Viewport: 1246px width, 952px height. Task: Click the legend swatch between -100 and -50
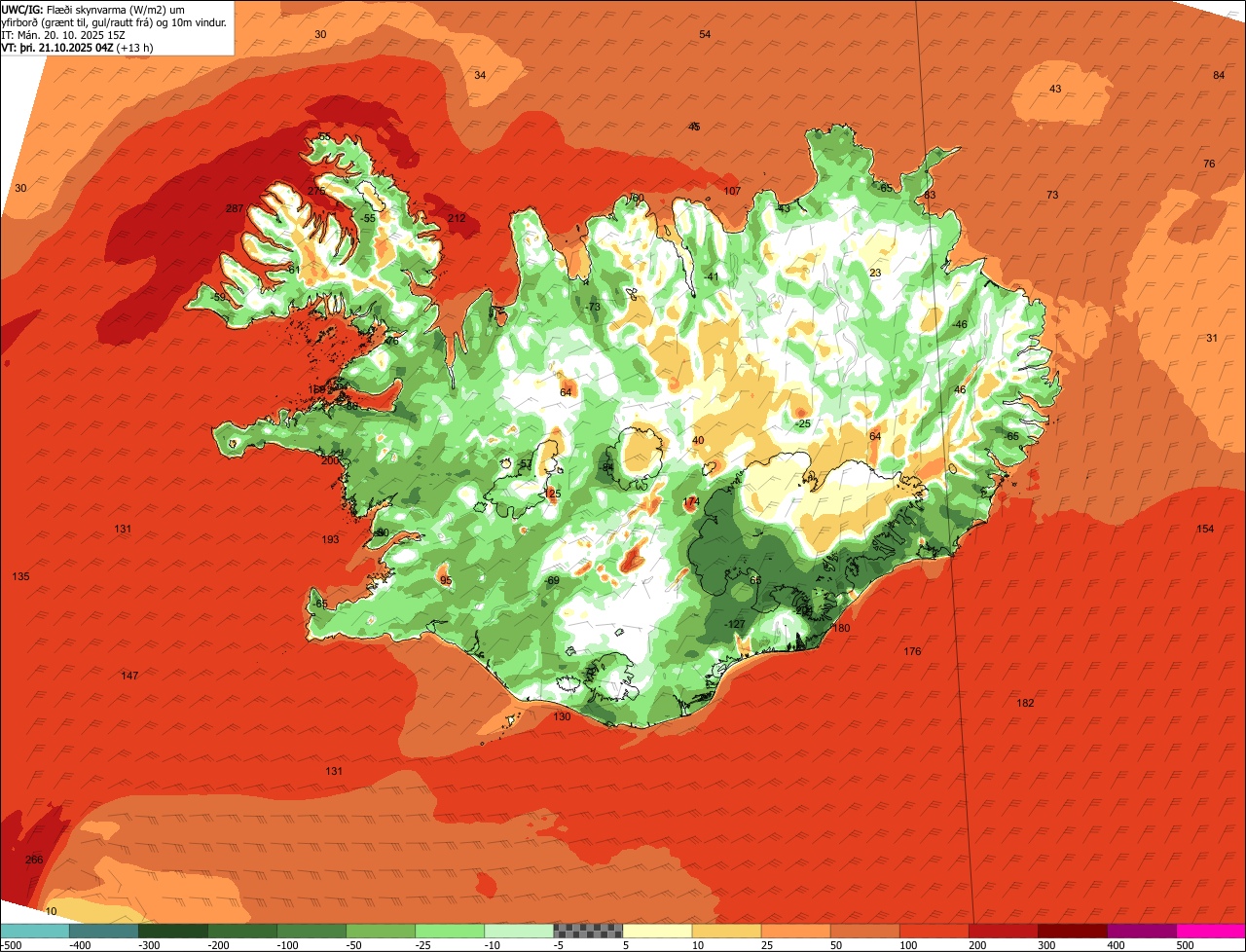pos(311,931)
